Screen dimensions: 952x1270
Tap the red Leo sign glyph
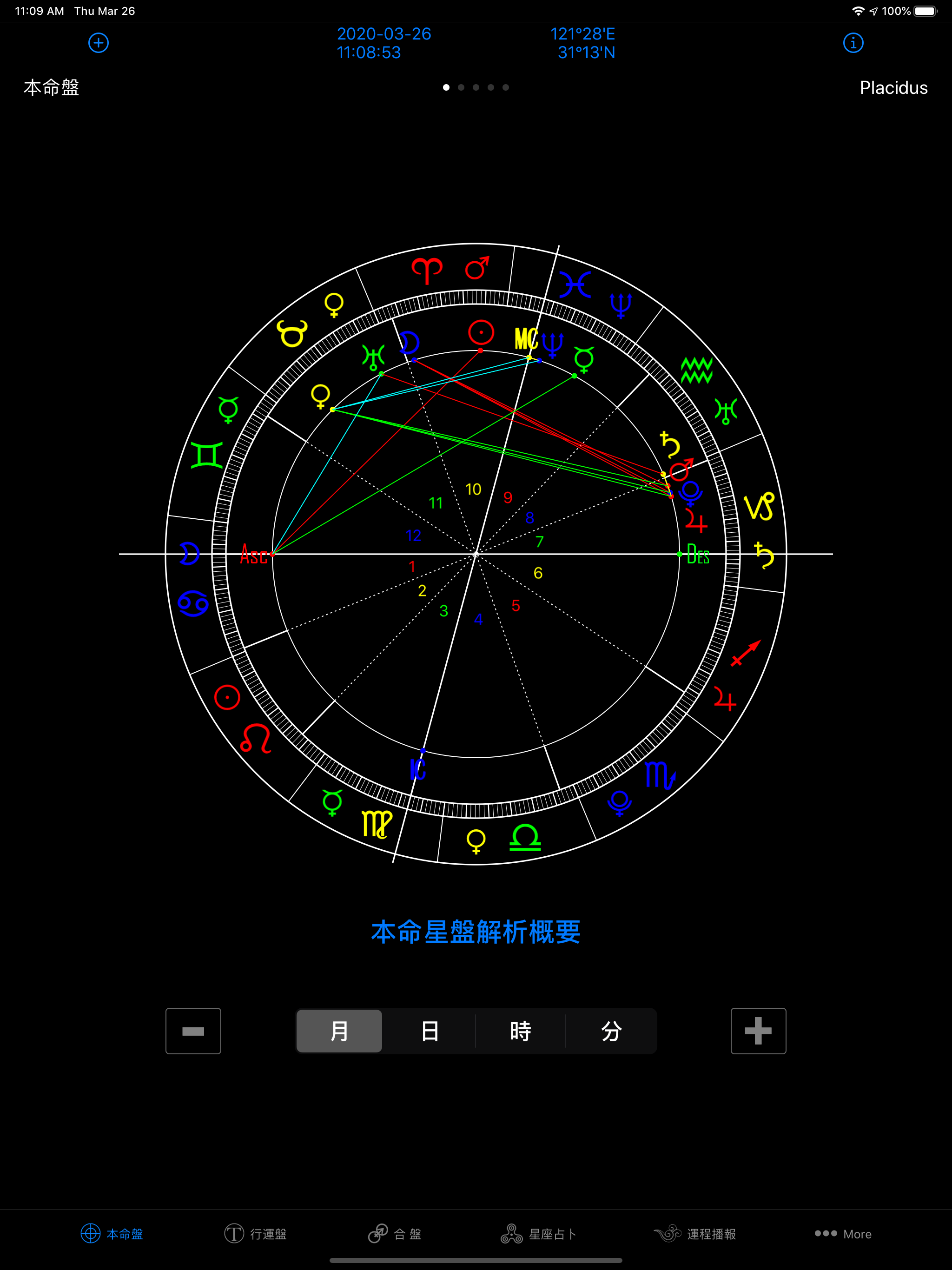point(256,738)
